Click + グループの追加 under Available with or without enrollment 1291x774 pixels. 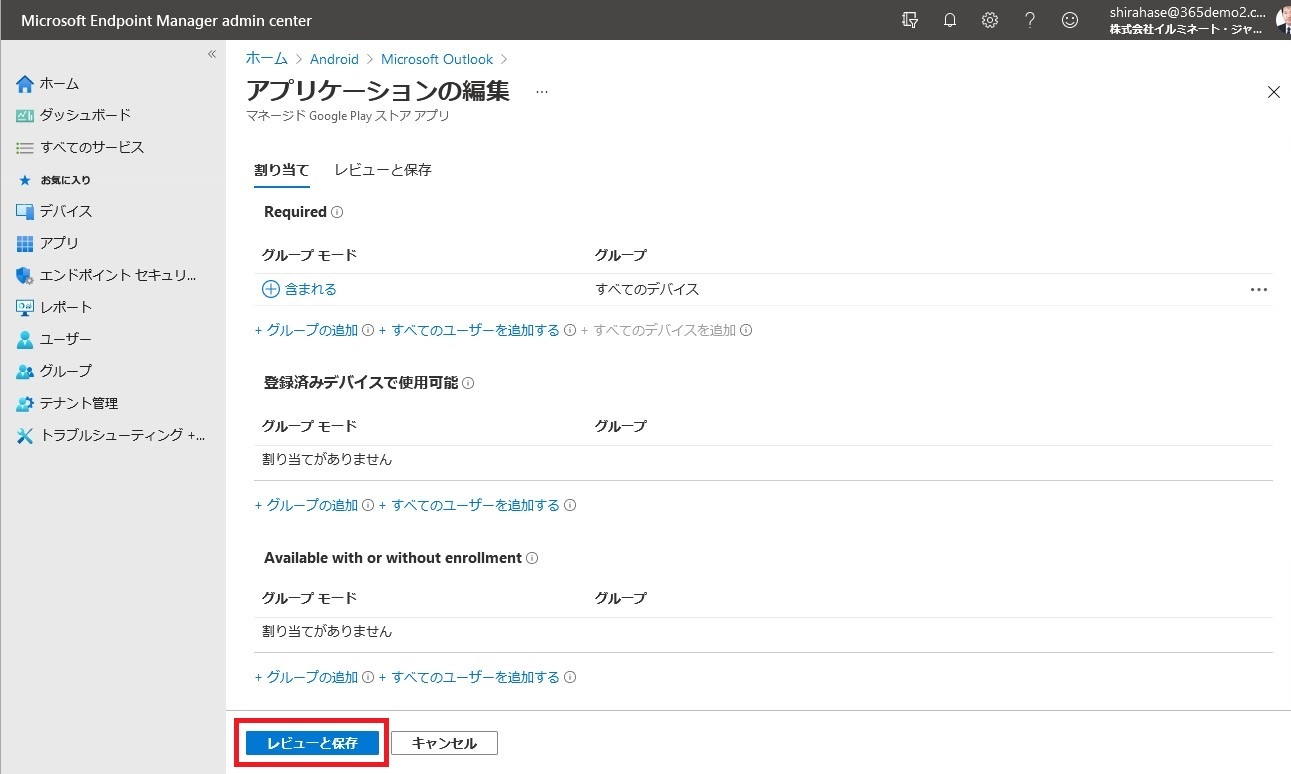306,677
